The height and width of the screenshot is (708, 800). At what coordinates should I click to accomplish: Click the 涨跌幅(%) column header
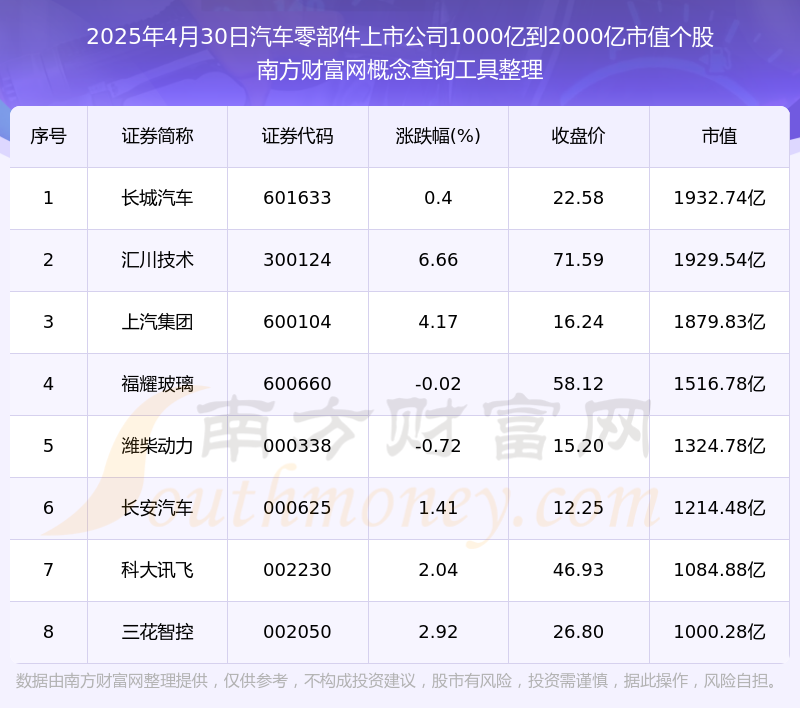tap(438, 136)
